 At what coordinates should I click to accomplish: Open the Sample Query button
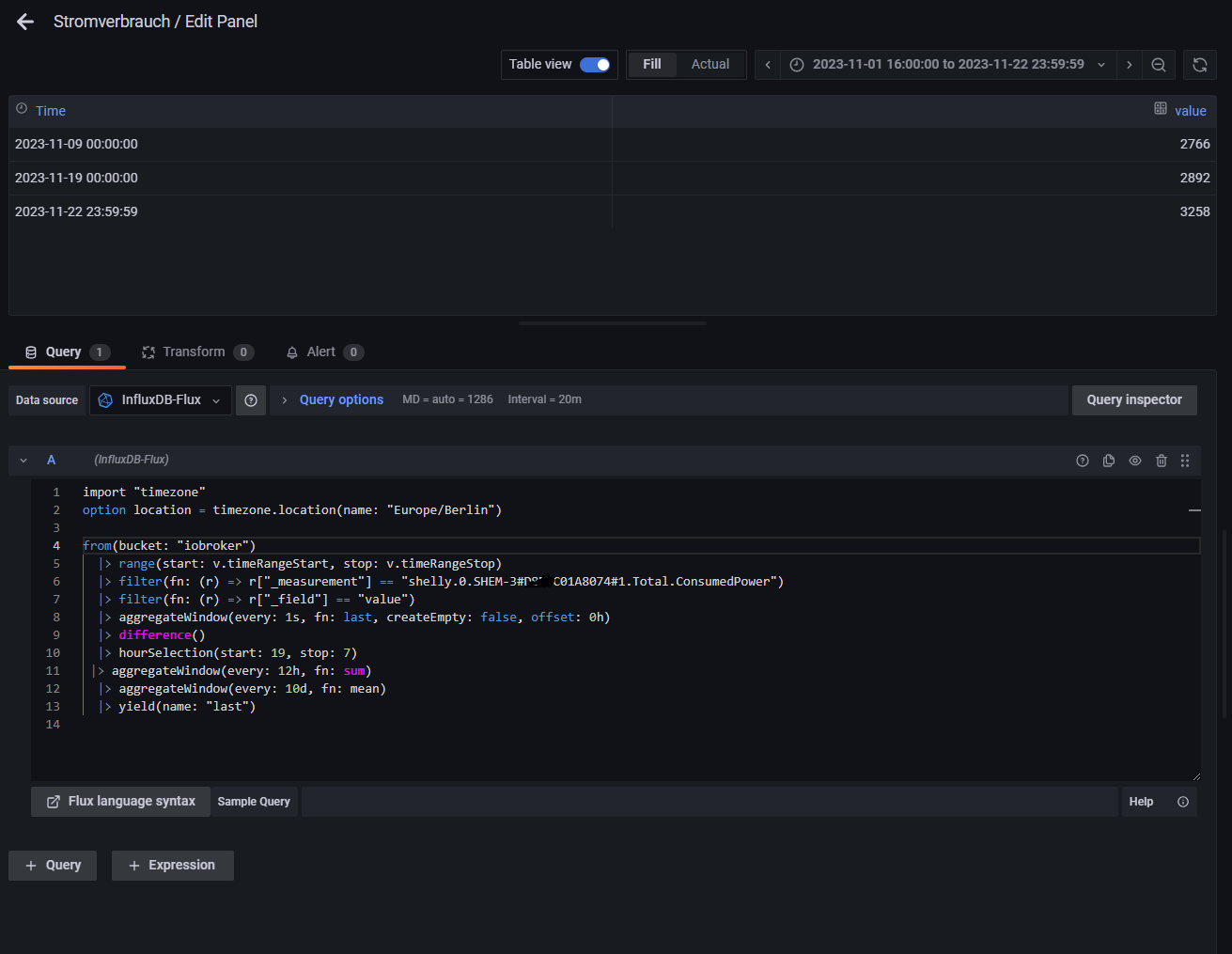point(254,802)
